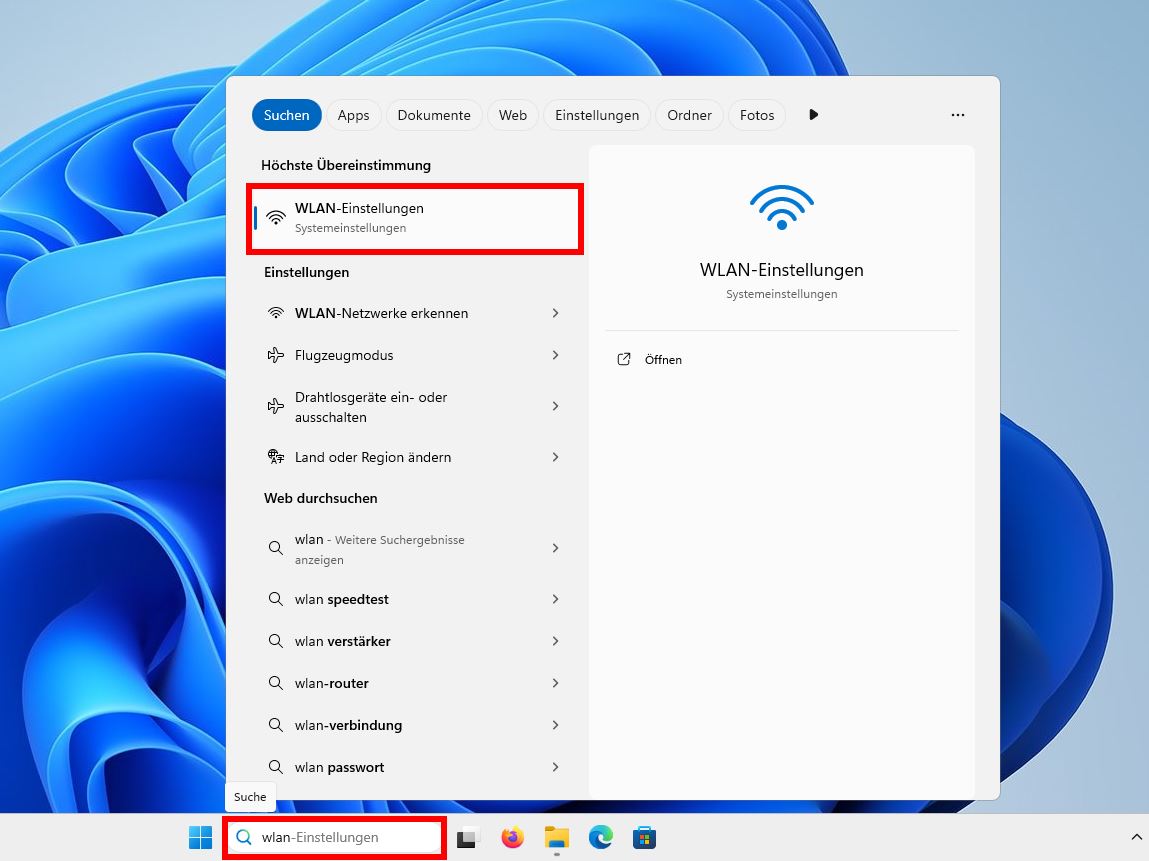Select the wlan-router search suggestion
The image size is (1149, 861).
click(x=332, y=683)
